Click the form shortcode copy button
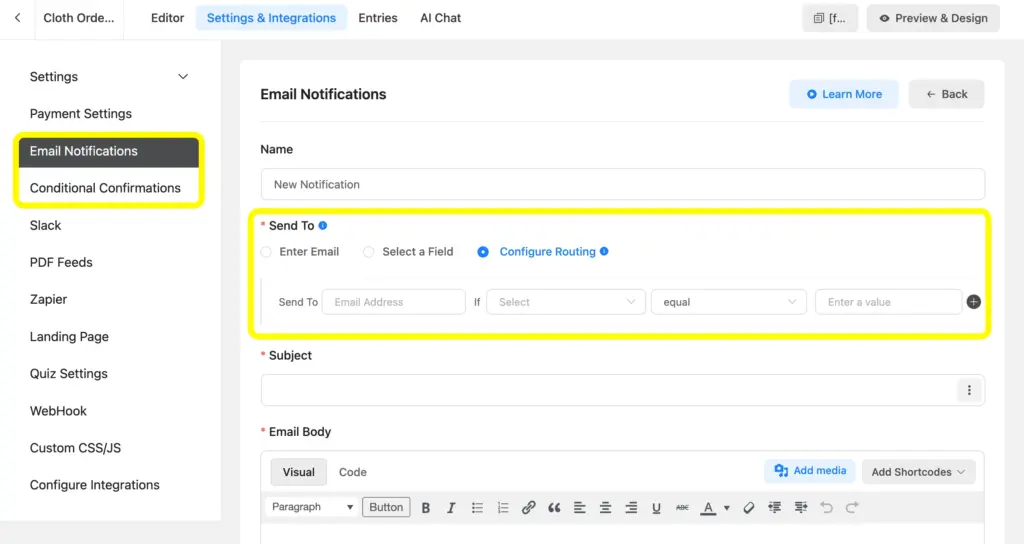 [x=830, y=18]
